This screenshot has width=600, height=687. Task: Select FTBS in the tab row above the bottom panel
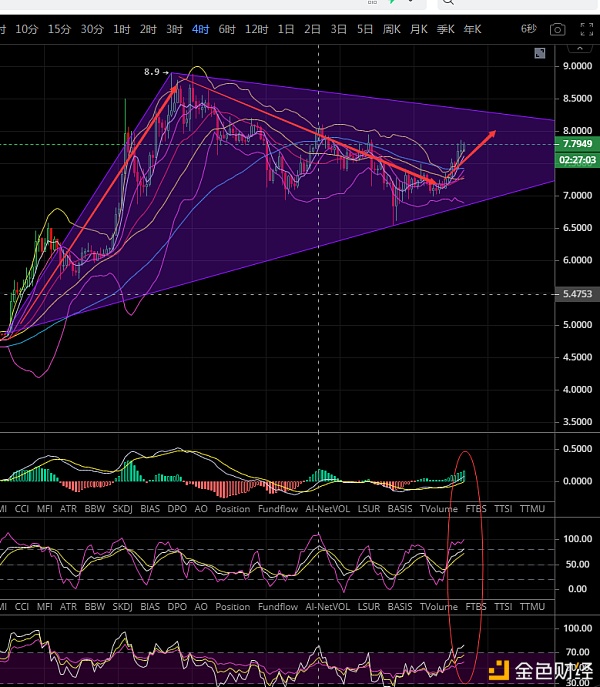(x=476, y=607)
